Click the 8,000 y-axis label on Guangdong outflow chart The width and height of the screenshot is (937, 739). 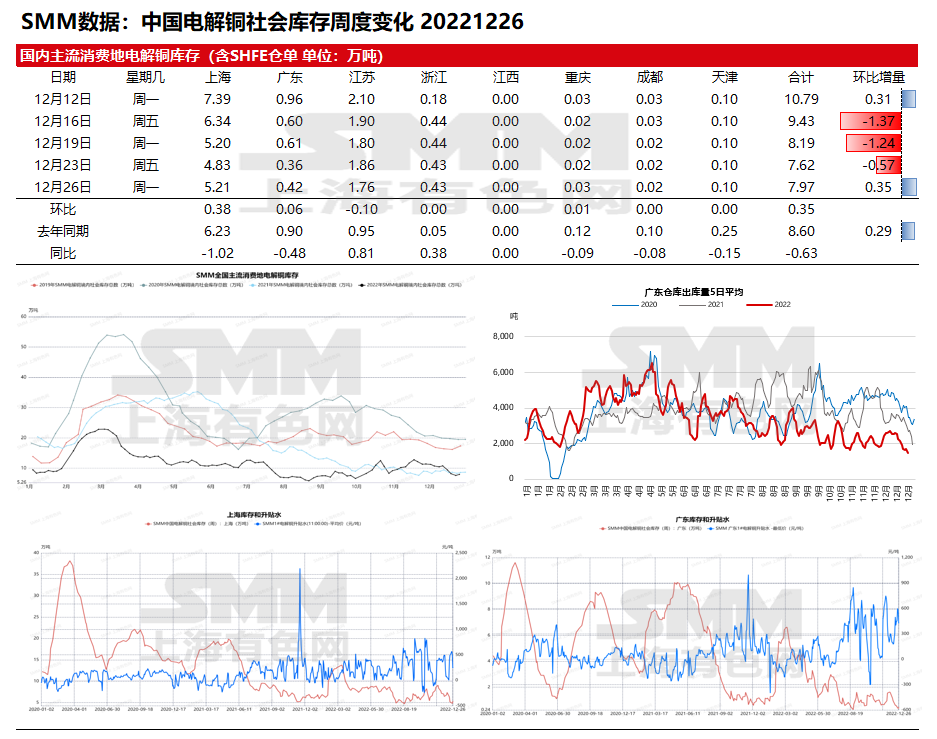pyautogui.click(x=503, y=336)
